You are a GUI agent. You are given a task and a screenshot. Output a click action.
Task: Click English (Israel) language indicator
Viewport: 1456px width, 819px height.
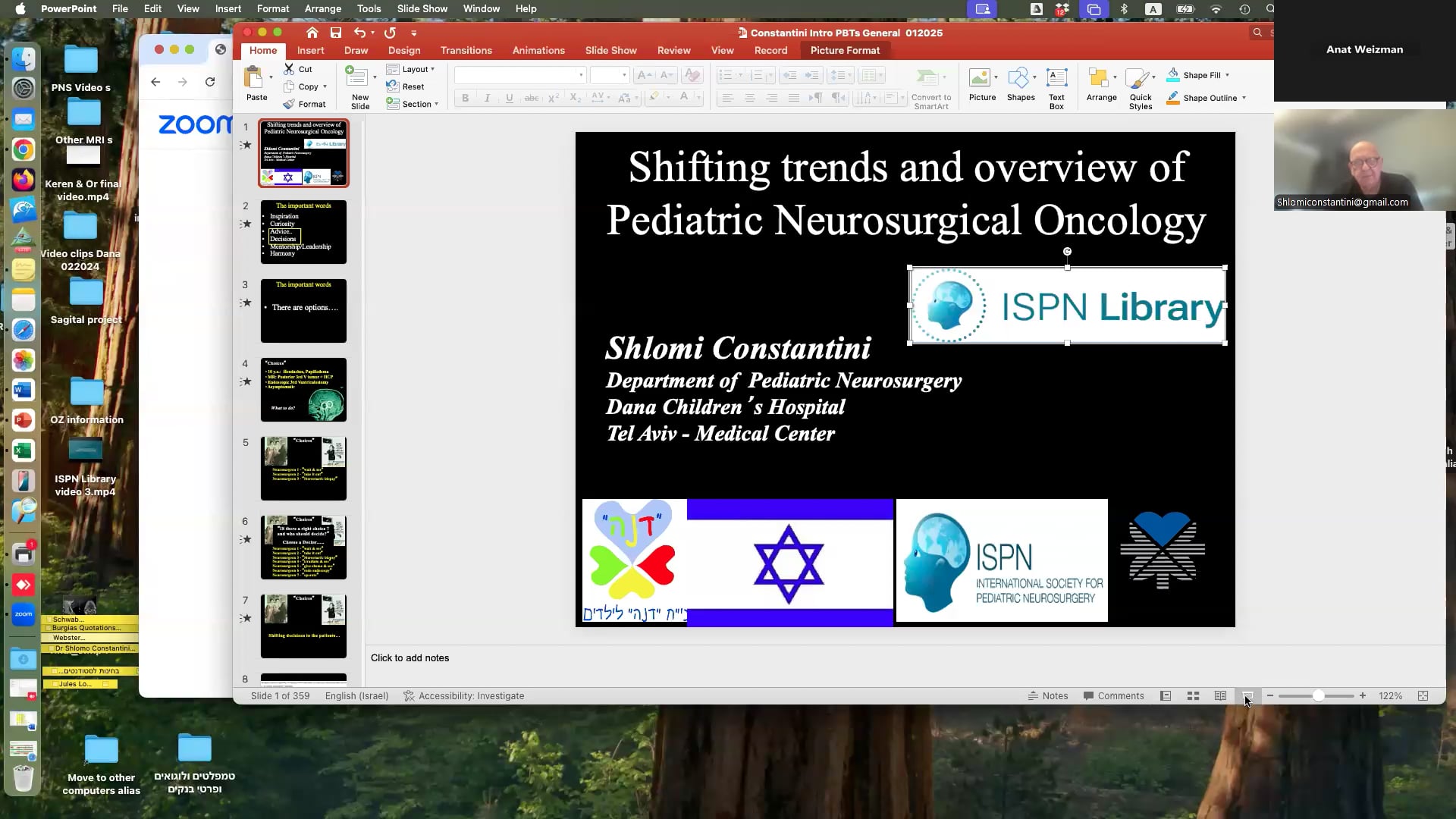click(356, 696)
